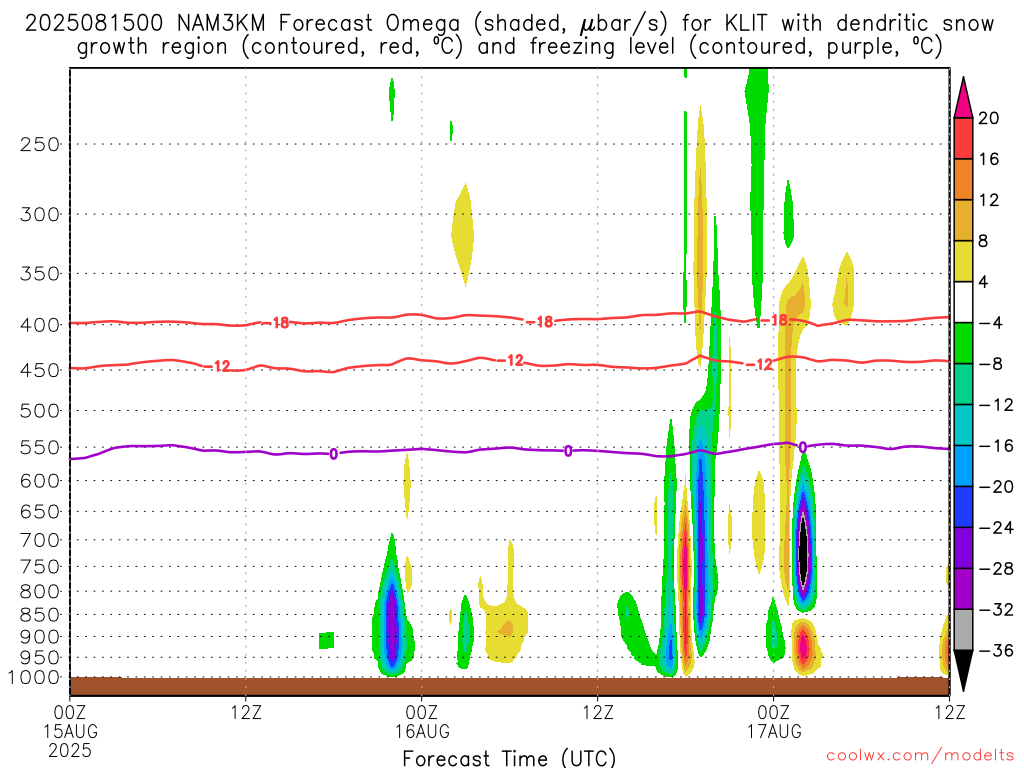The height and width of the screenshot is (768, 1024).
Task: Click the middle '-12' red contour label
Action: click(511, 360)
